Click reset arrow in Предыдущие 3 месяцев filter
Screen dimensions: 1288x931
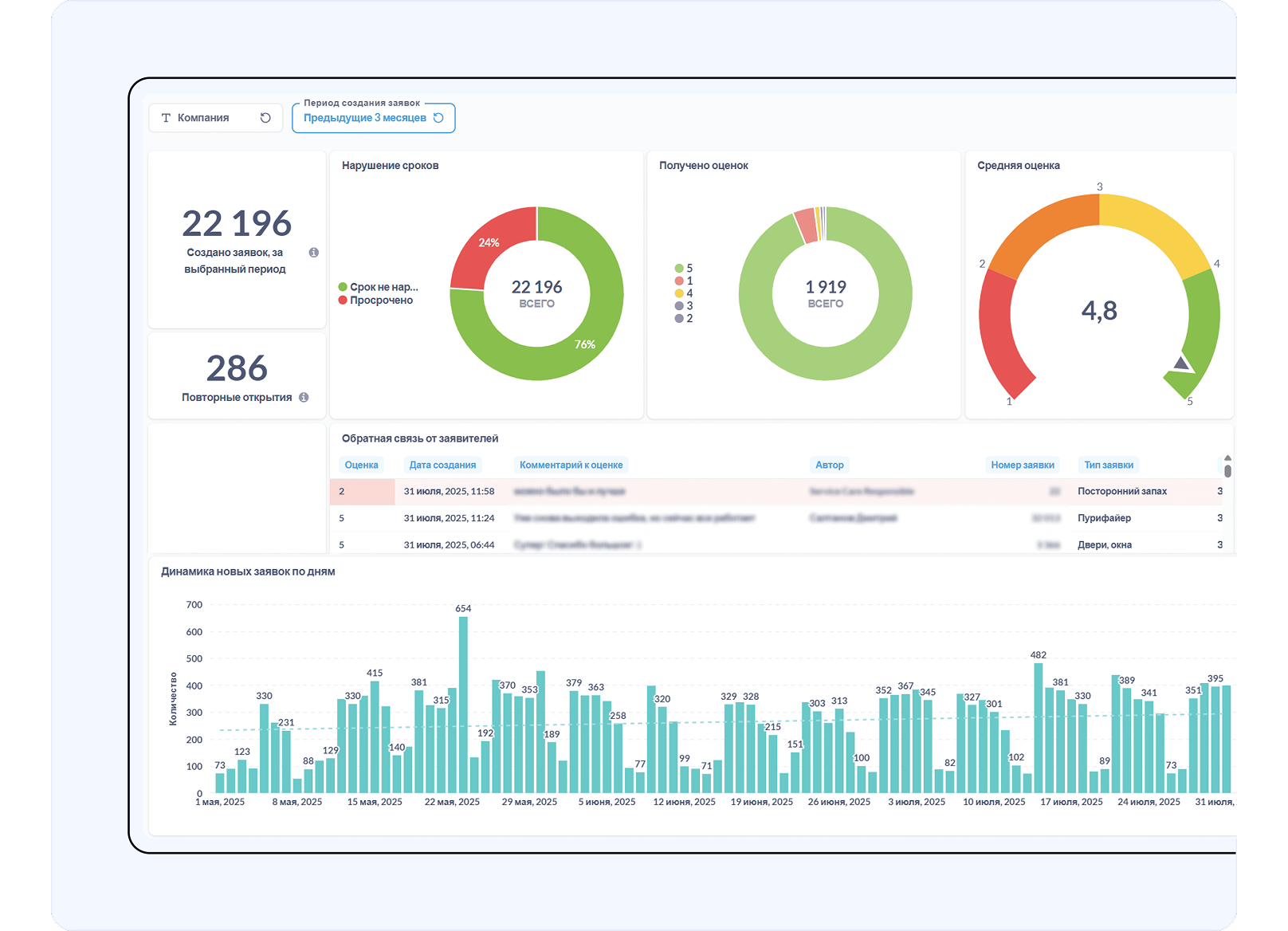coord(438,118)
